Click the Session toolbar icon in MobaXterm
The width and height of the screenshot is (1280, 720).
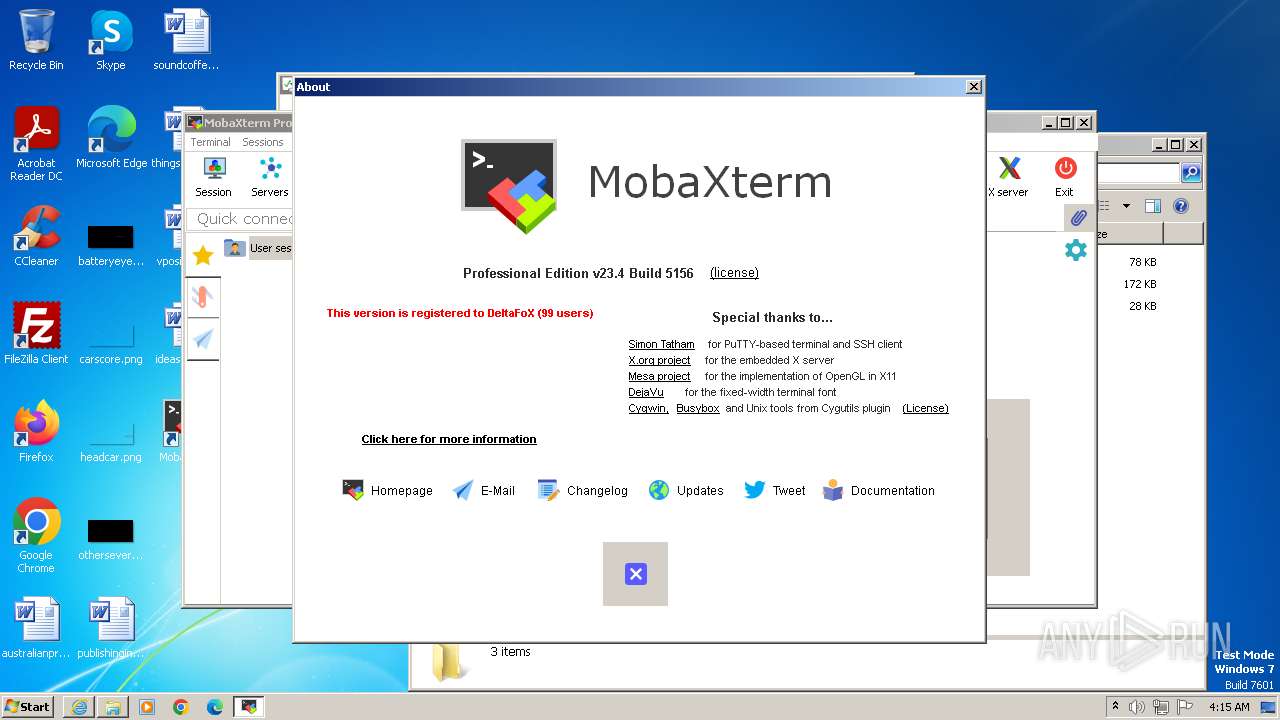point(213,176)
